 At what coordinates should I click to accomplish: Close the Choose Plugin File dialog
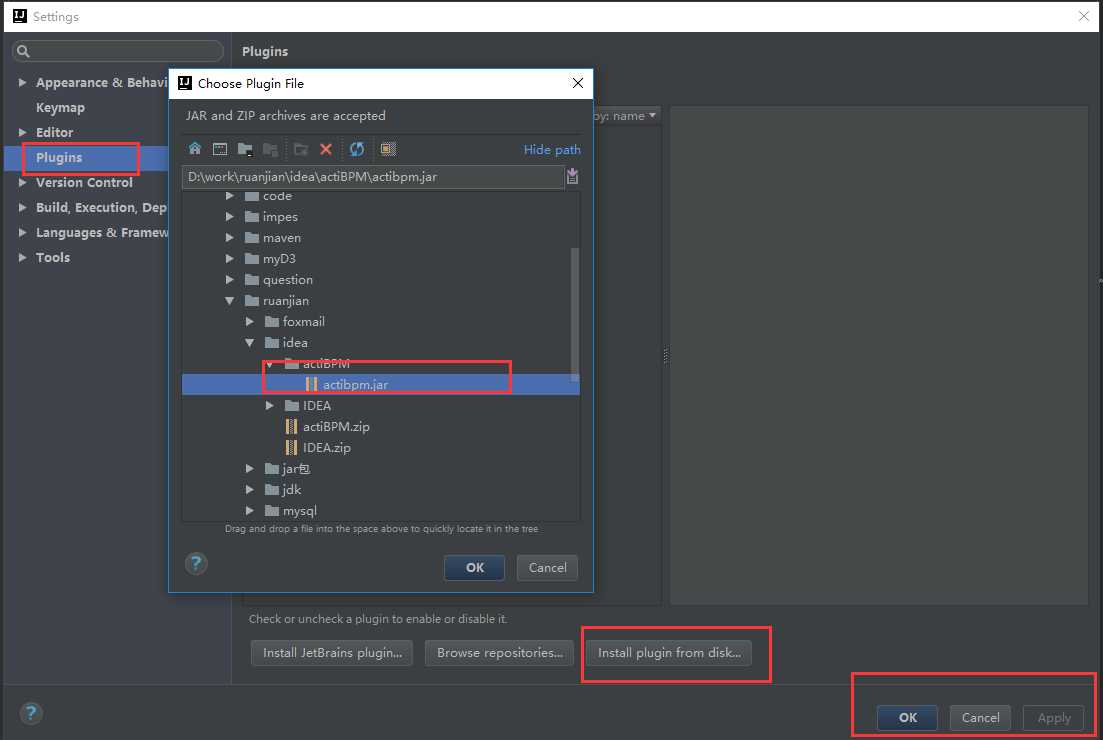[578, 83]
